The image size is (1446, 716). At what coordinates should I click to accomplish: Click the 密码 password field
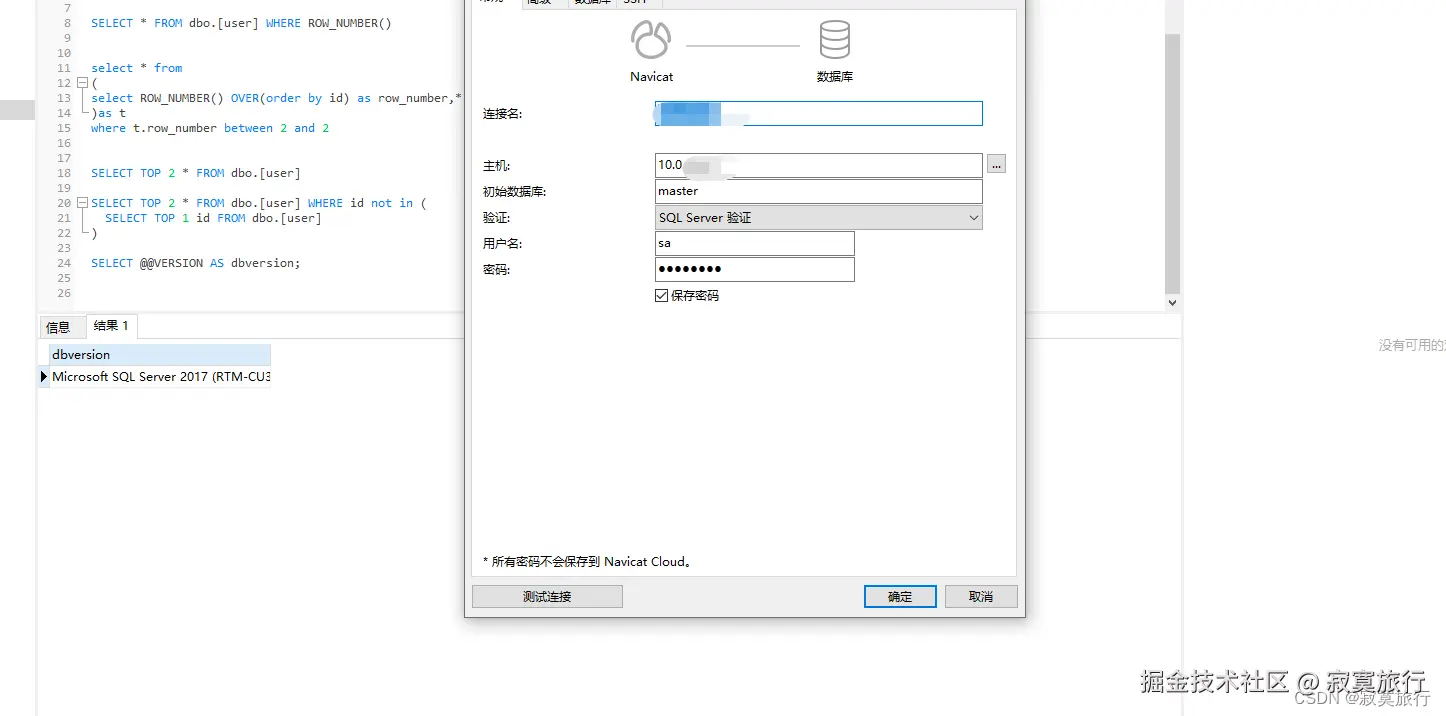(x=755, y=270)
